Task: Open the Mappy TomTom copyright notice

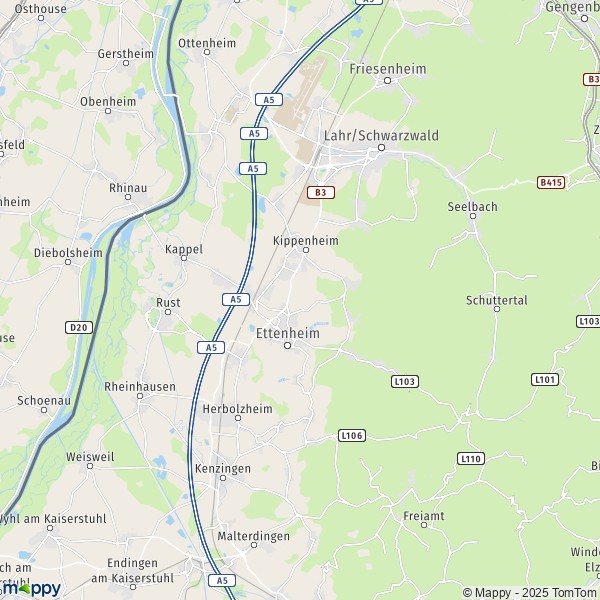Action: pyautogui.click(x=531, y=592)
